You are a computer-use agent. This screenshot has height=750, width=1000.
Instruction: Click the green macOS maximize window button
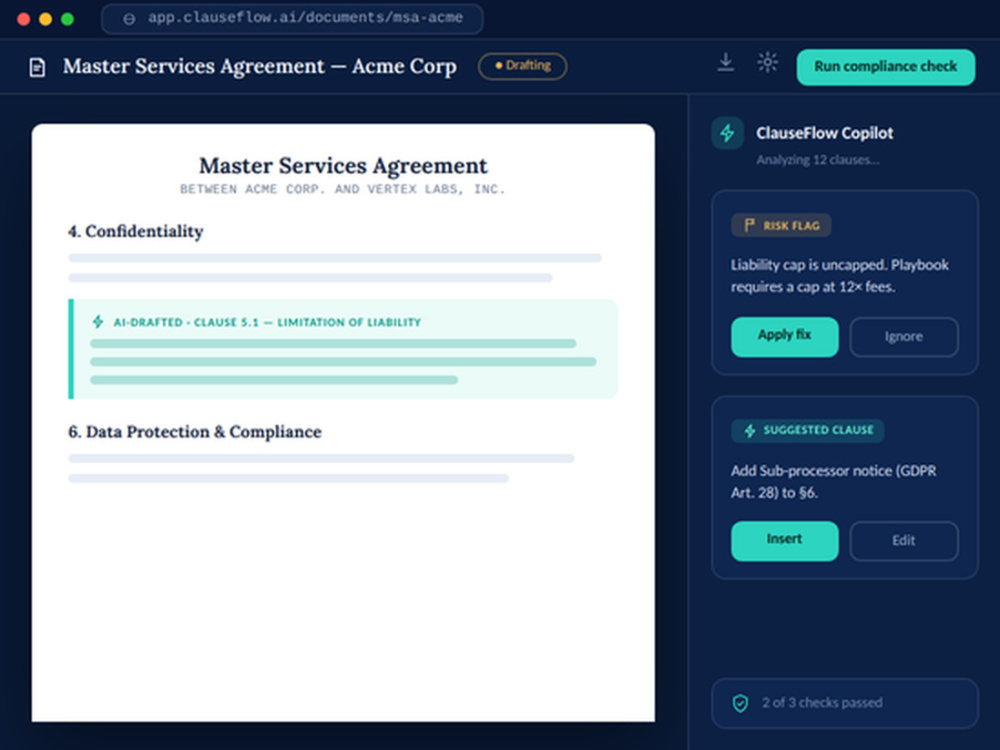click(x=67, y=19)
